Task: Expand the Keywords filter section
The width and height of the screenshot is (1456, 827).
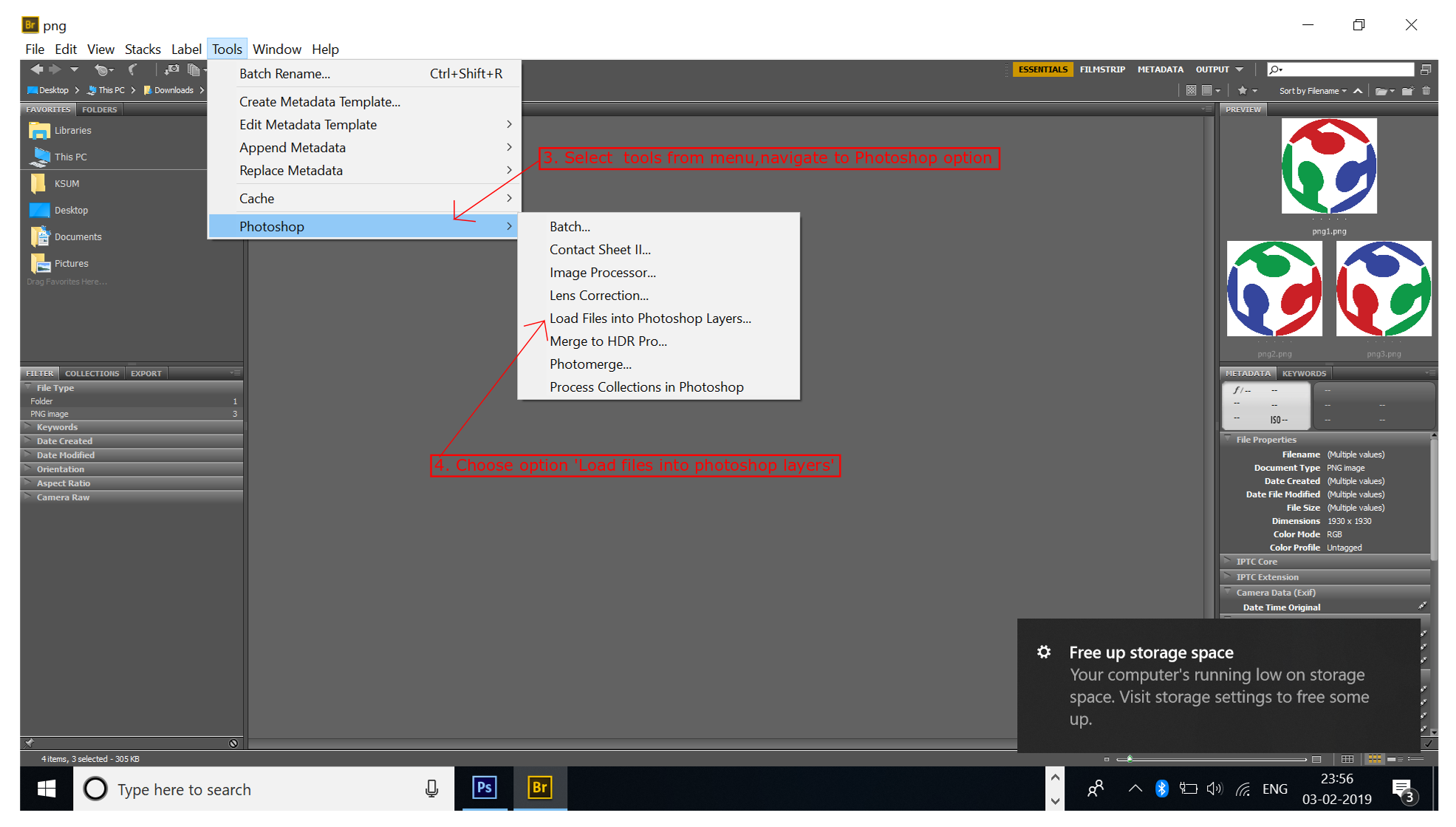Action: click(x=57, y=427)
